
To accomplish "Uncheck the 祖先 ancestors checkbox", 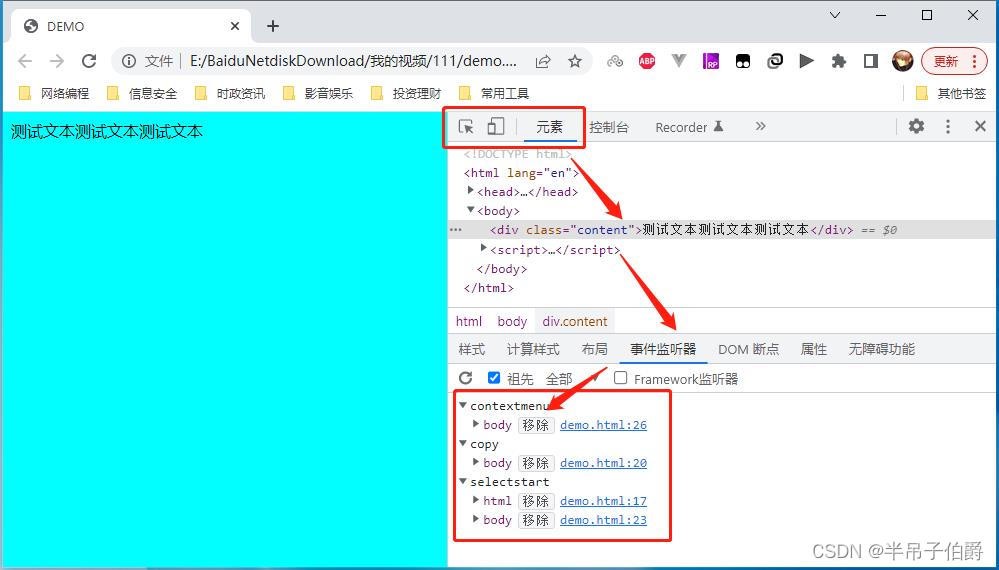I will tap(494, 378).
